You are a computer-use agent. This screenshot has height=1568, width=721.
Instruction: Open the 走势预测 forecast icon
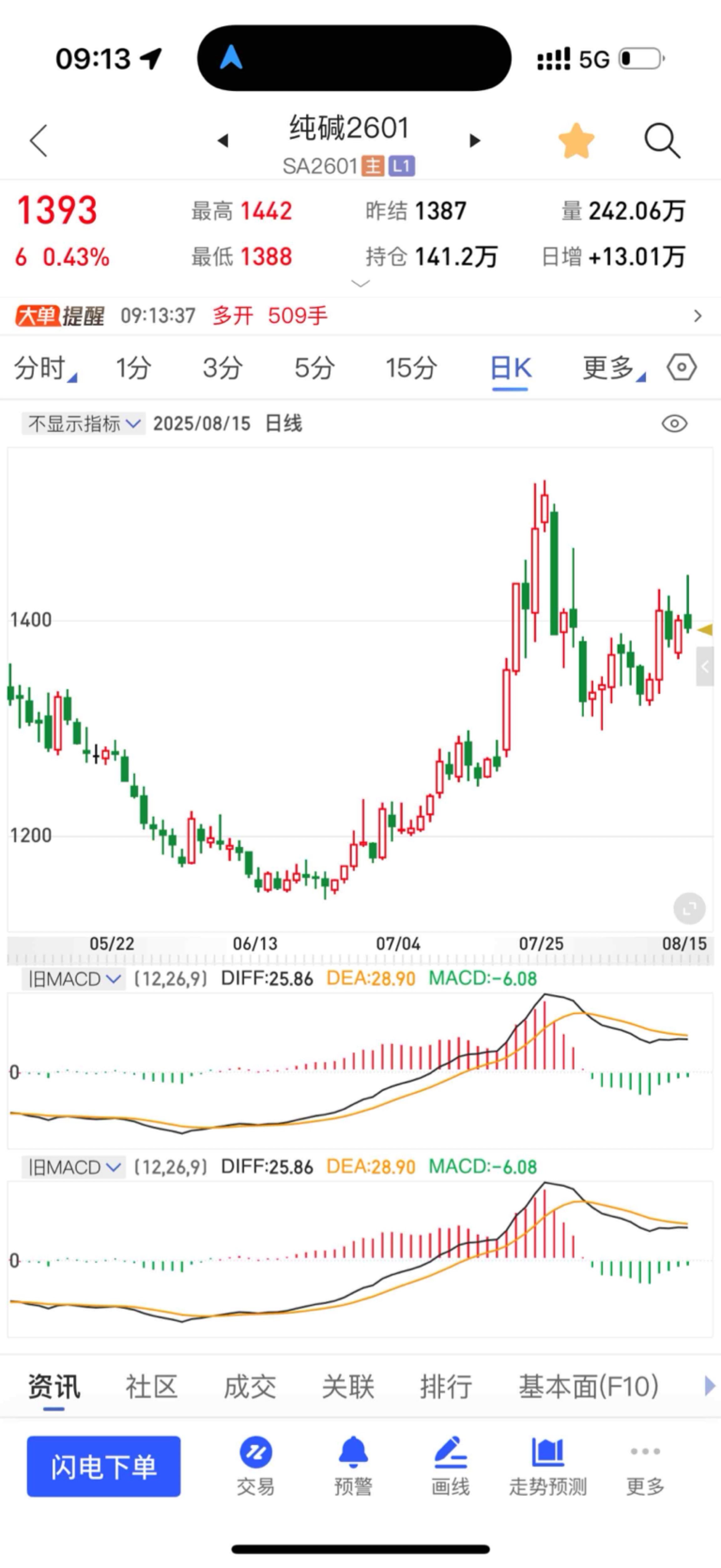pos(548,1466)
